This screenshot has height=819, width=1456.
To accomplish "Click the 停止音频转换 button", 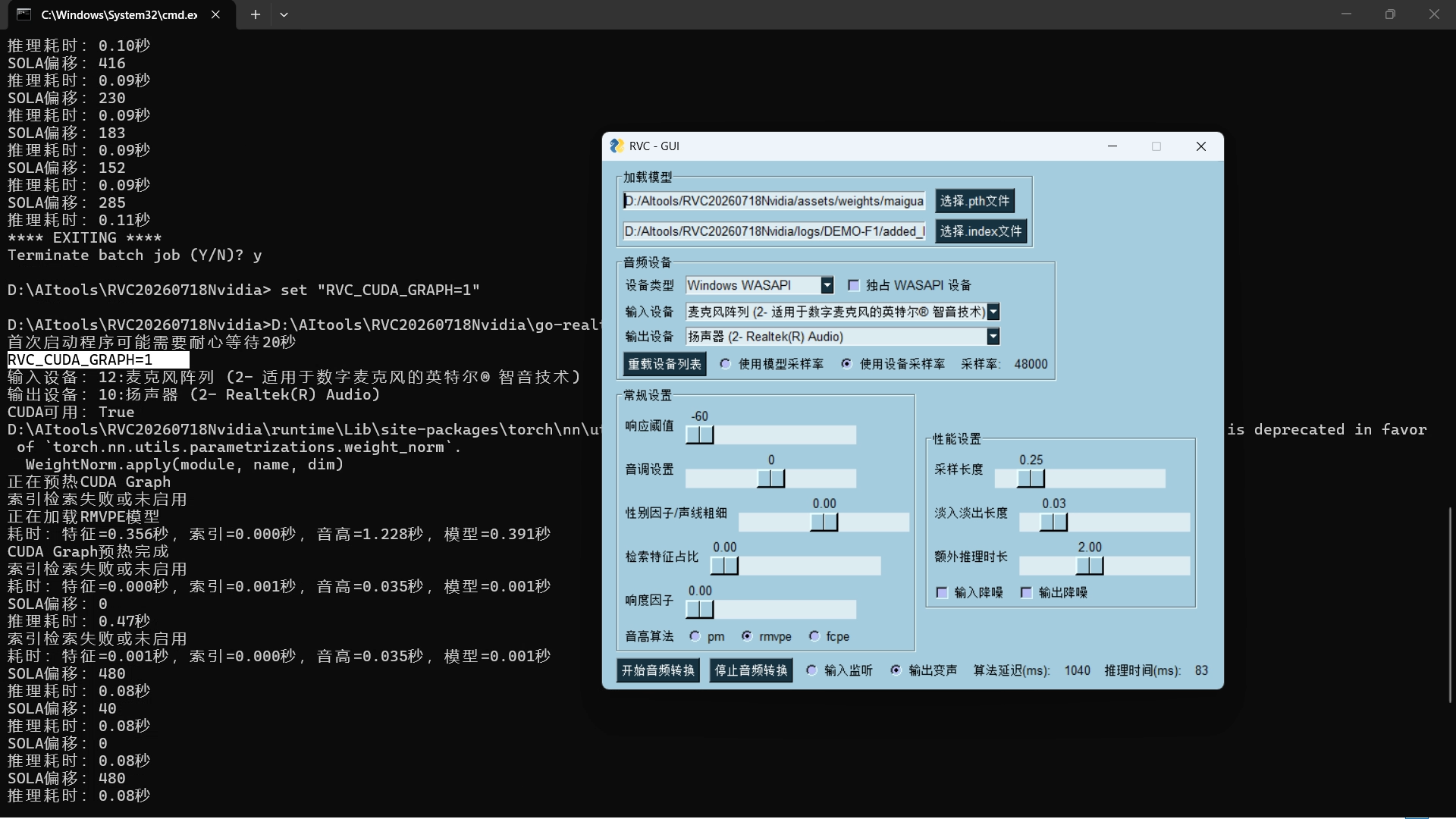I will 752,670.
